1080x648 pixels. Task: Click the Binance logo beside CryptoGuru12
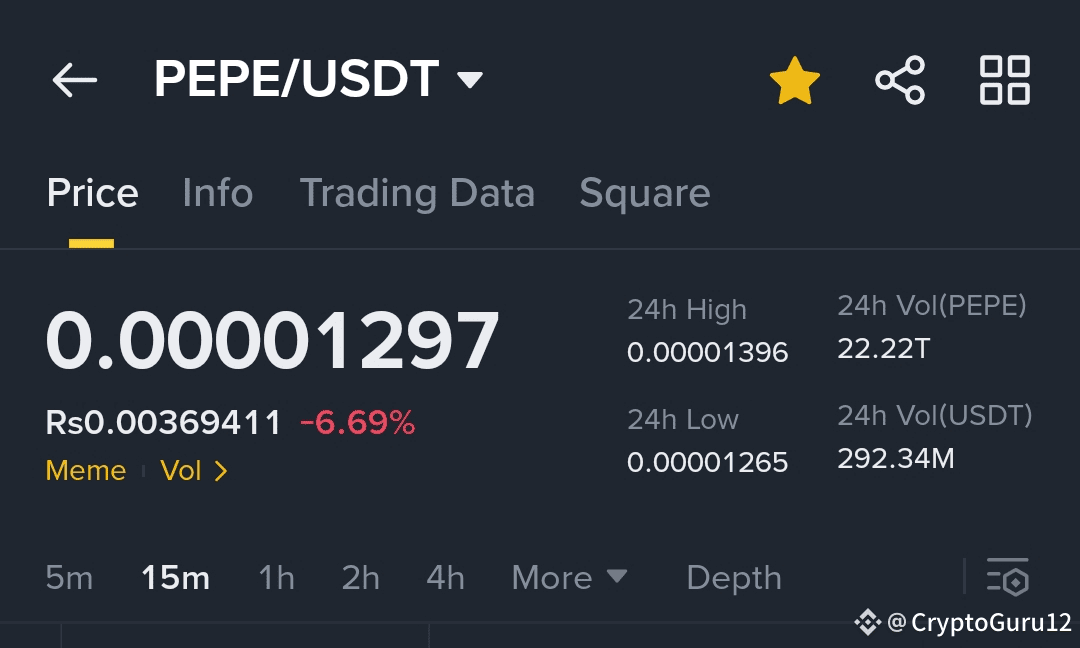pos(868,623)
